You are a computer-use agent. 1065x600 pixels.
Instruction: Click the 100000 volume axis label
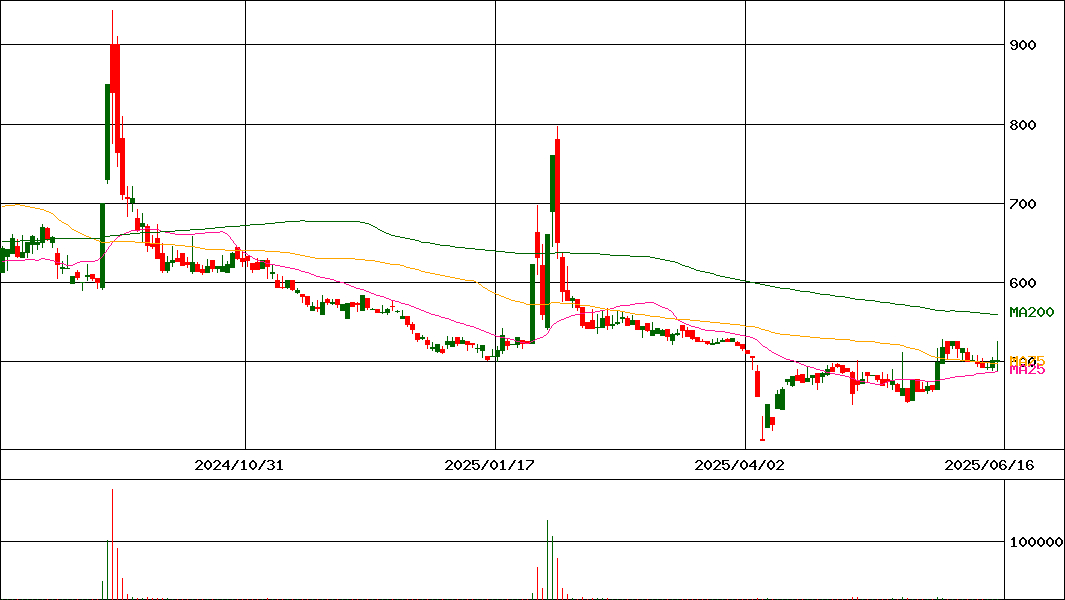pyautogui.click(x=1036, y=542)
